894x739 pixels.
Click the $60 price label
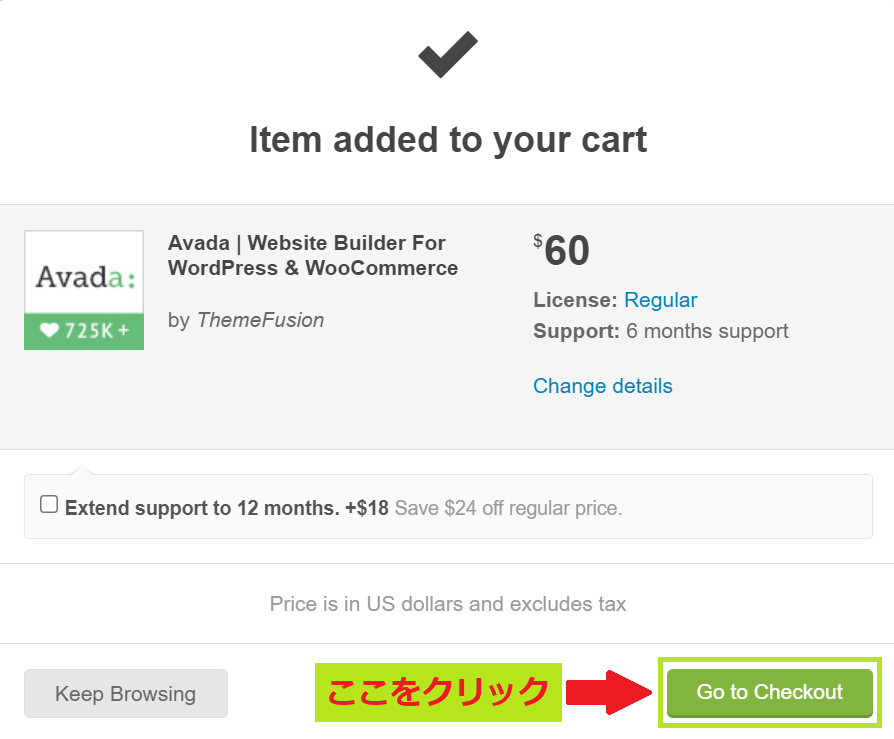tap(560, 251)
